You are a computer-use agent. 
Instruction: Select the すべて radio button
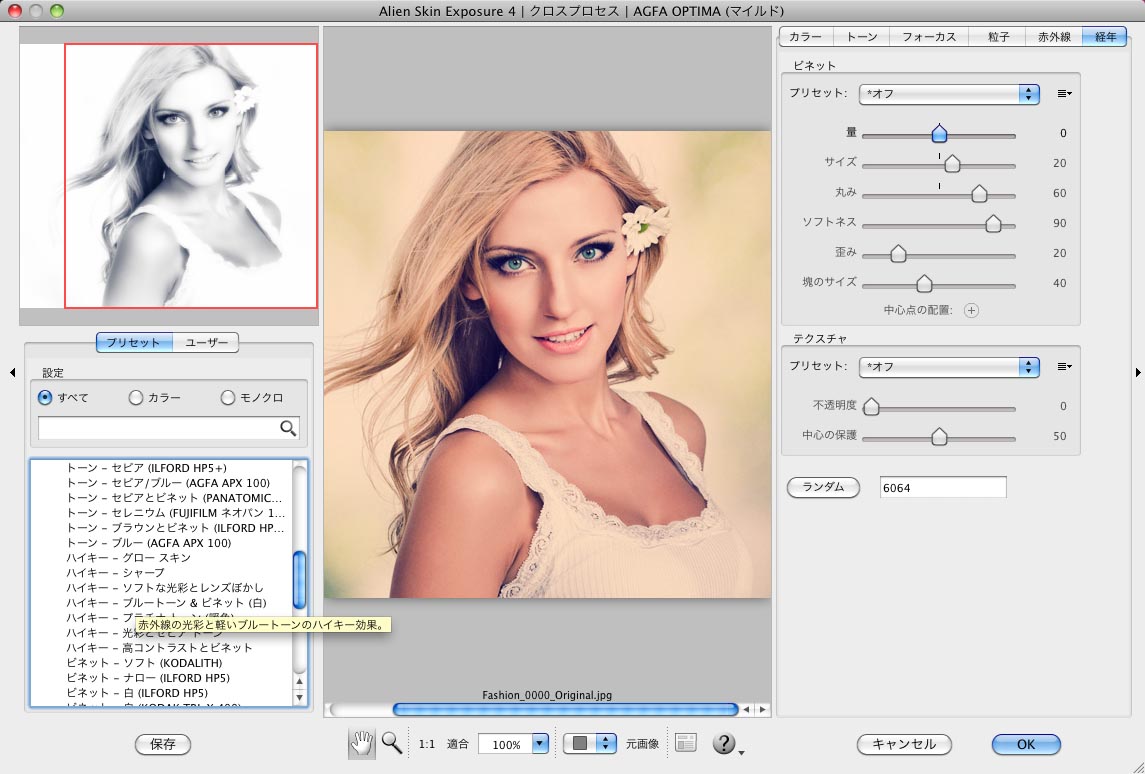click(x=45, y=397)
